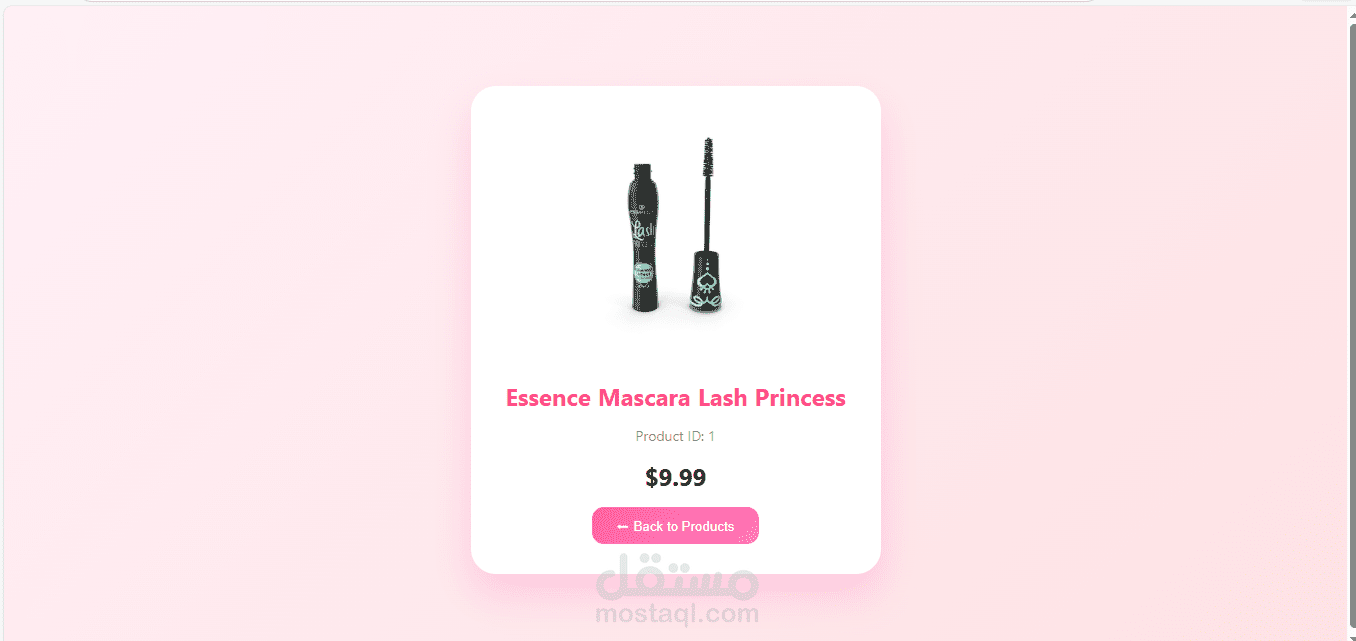The image size is (1356, 641).
Task: Click the number 1 in Product ID
Action: pyautogui.click(x=712, y=436)
